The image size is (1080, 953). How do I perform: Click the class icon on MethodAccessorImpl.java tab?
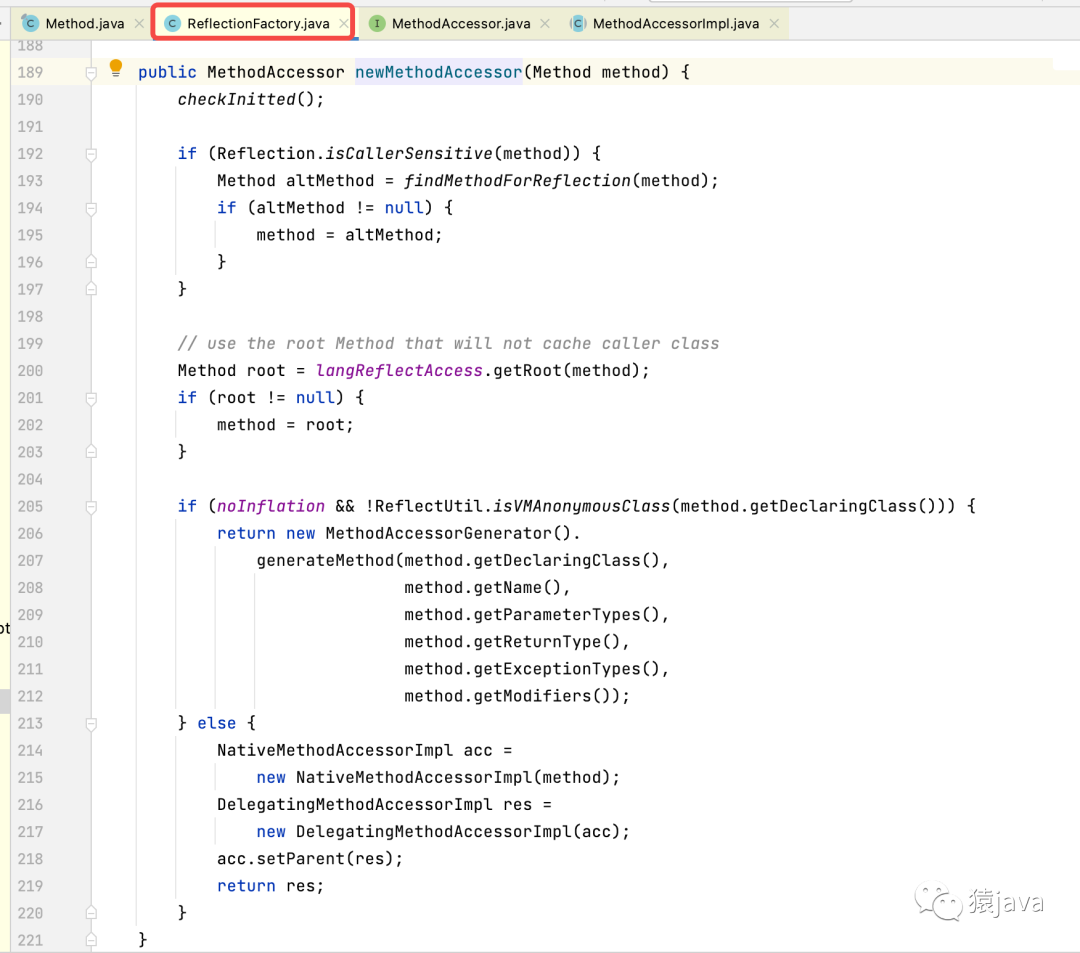(578, 23)
